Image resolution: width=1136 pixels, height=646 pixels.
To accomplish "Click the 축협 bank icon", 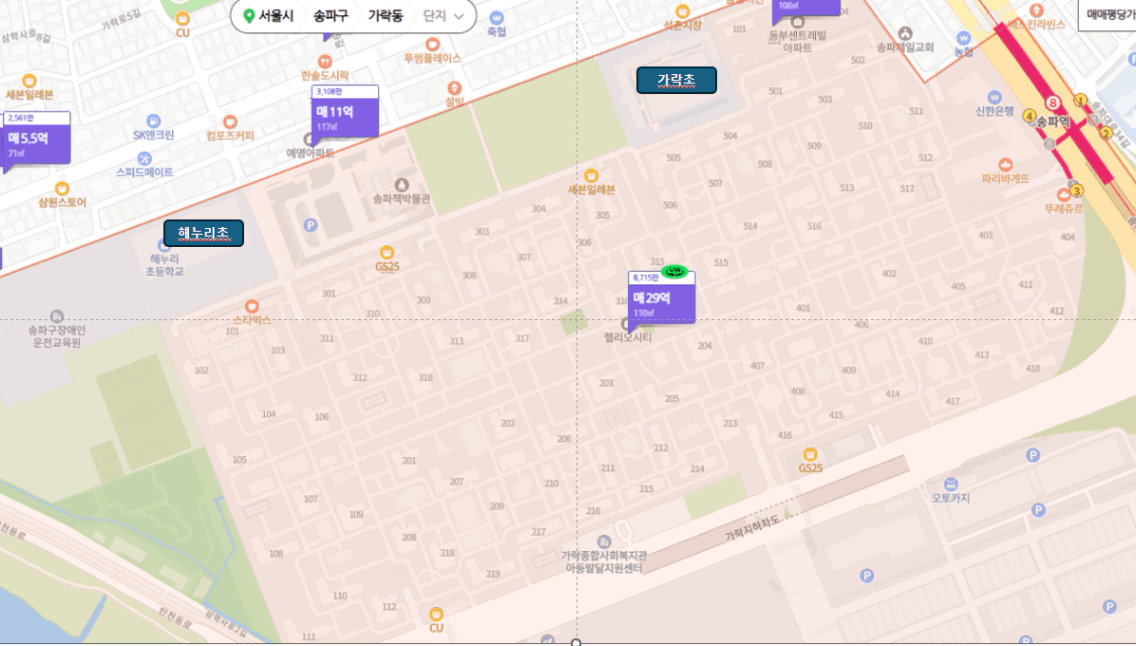I will coord(496,18).
